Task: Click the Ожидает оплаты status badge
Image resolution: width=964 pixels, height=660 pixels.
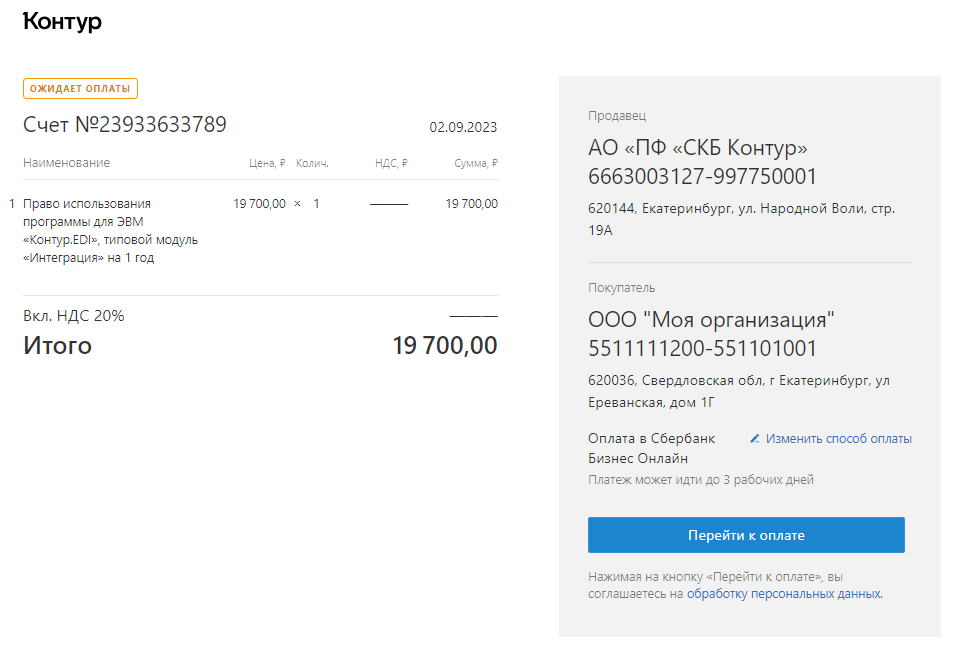Action: [x=81, y=88]
